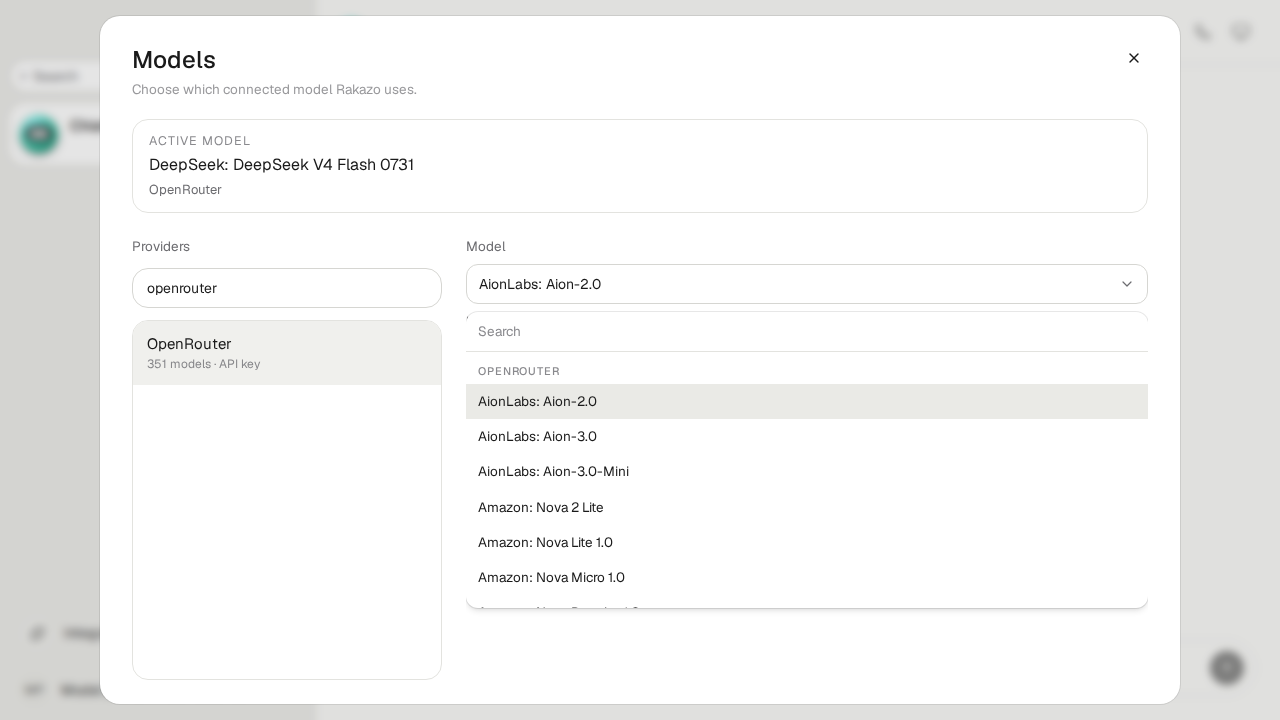Click the blurred pencil-like icon in the top bar

point(1203,32)
